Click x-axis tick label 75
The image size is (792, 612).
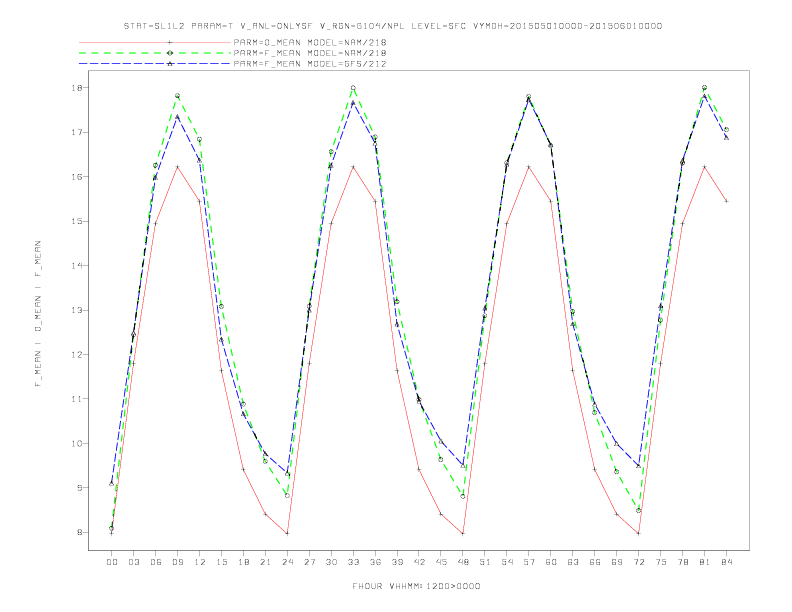point(661,562)
